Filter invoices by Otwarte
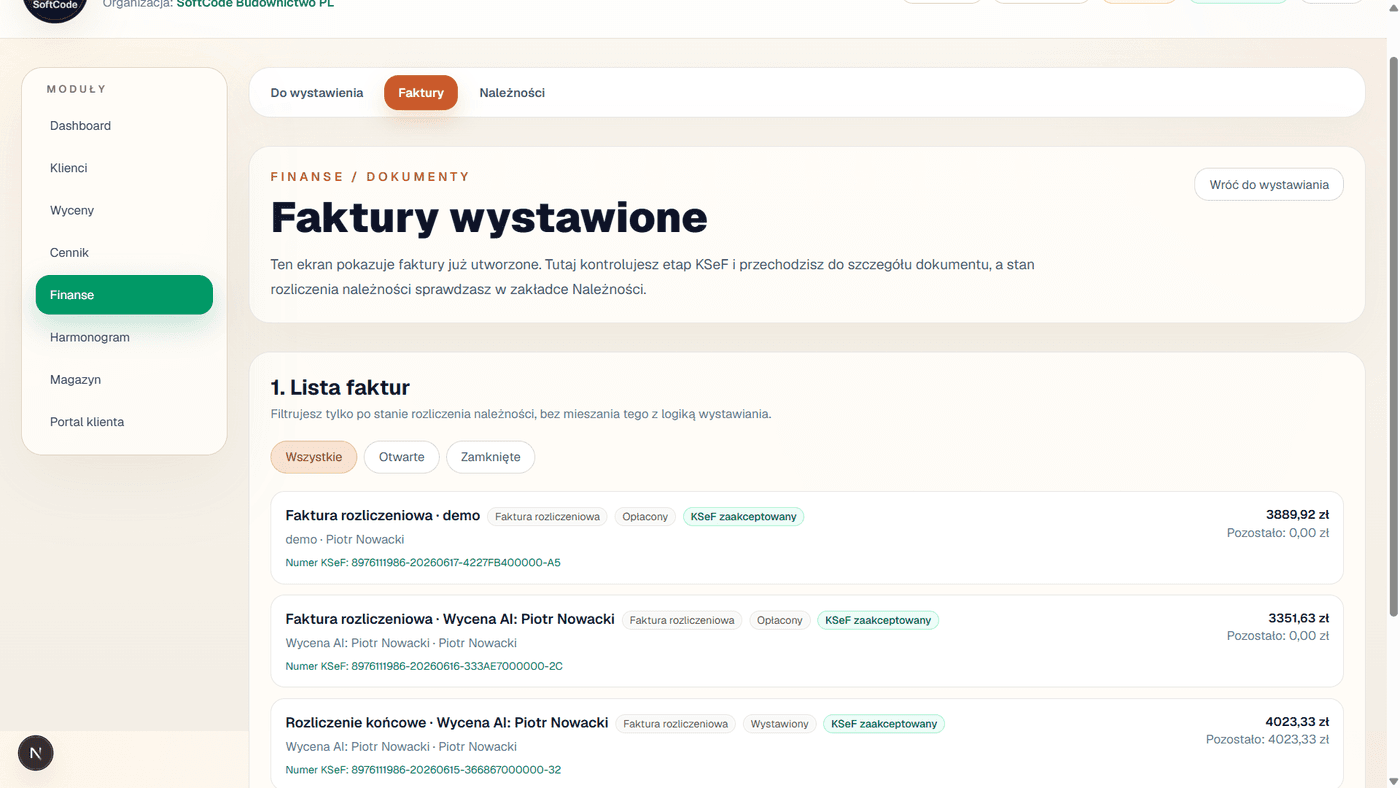The width and height of the screenshot is (1400, 788). 401,457
